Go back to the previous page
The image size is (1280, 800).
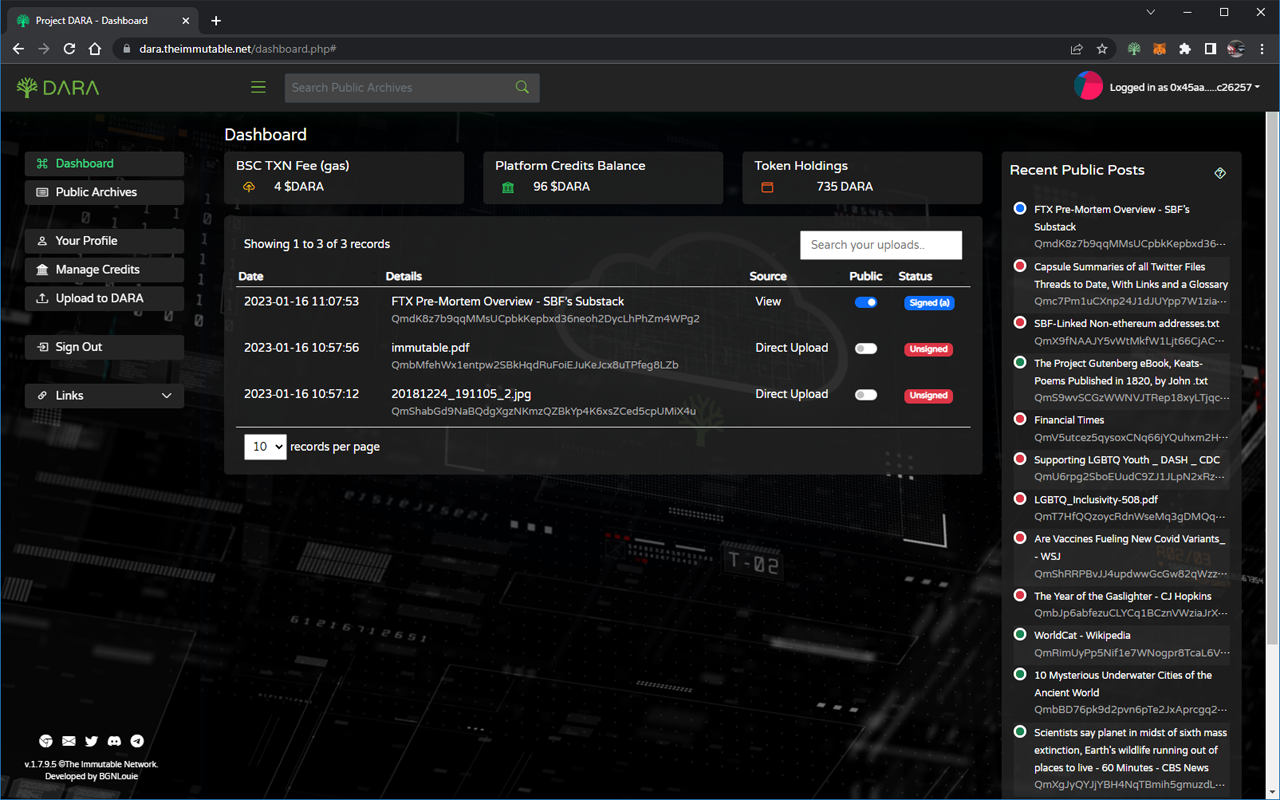pyautogui.click(x=18, y=48)
